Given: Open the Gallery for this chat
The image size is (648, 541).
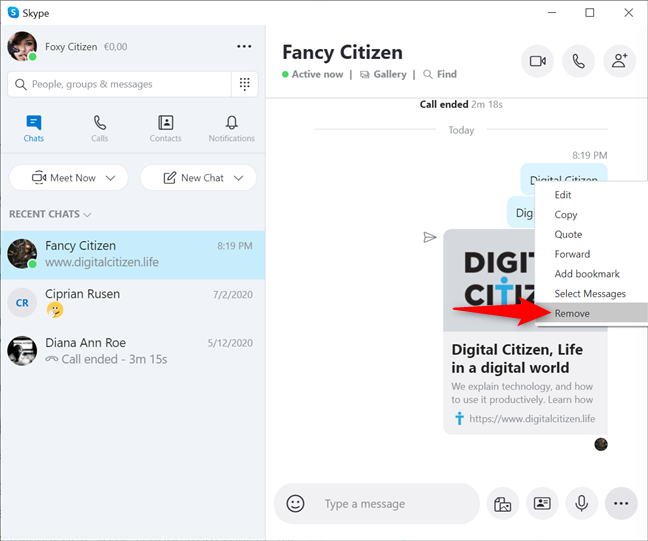Looking at the screenshot, I should [383, 74].
